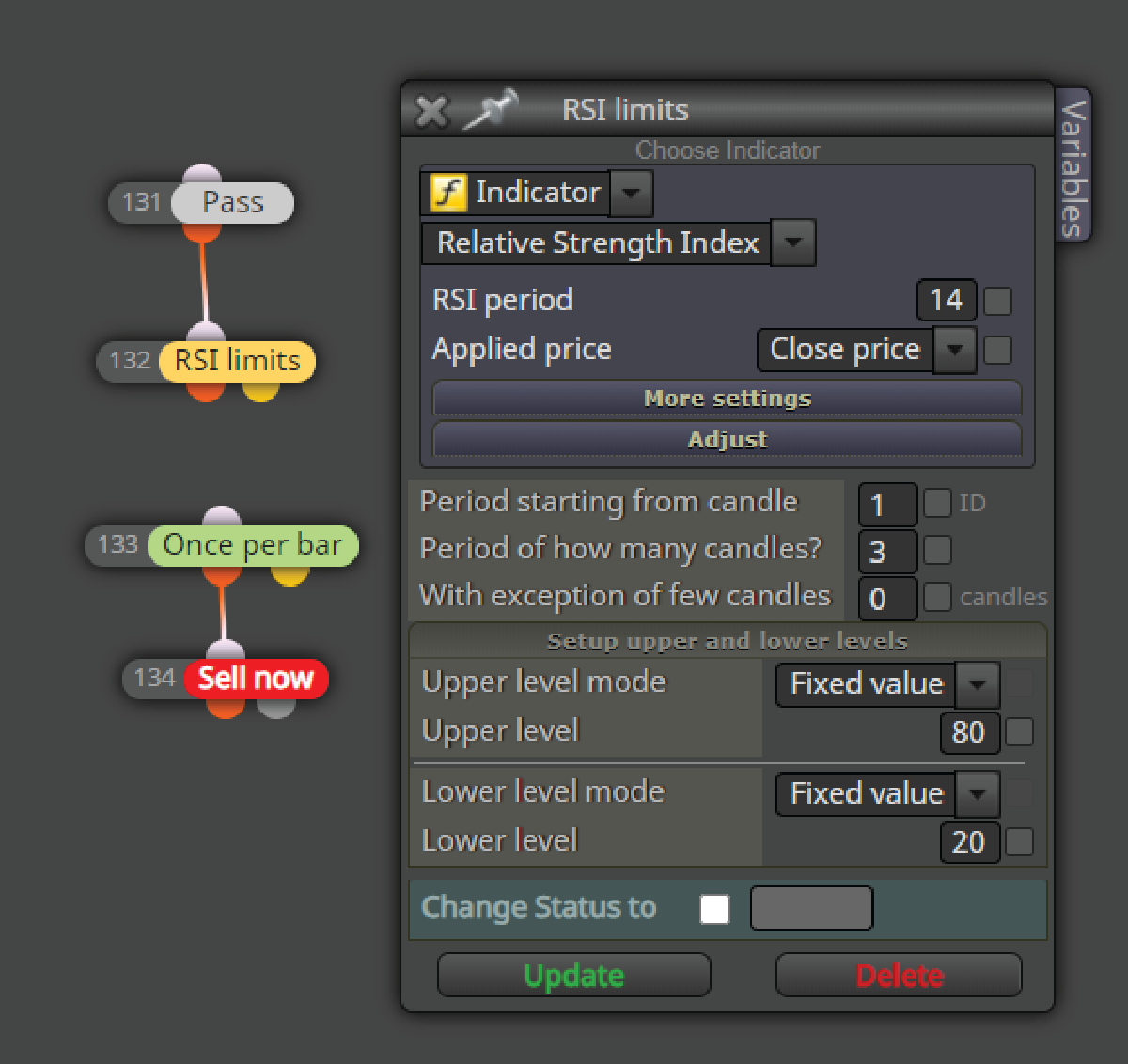Click the function icon beside Indicator
The image size is (1128, 1064).
pos(448,193)
